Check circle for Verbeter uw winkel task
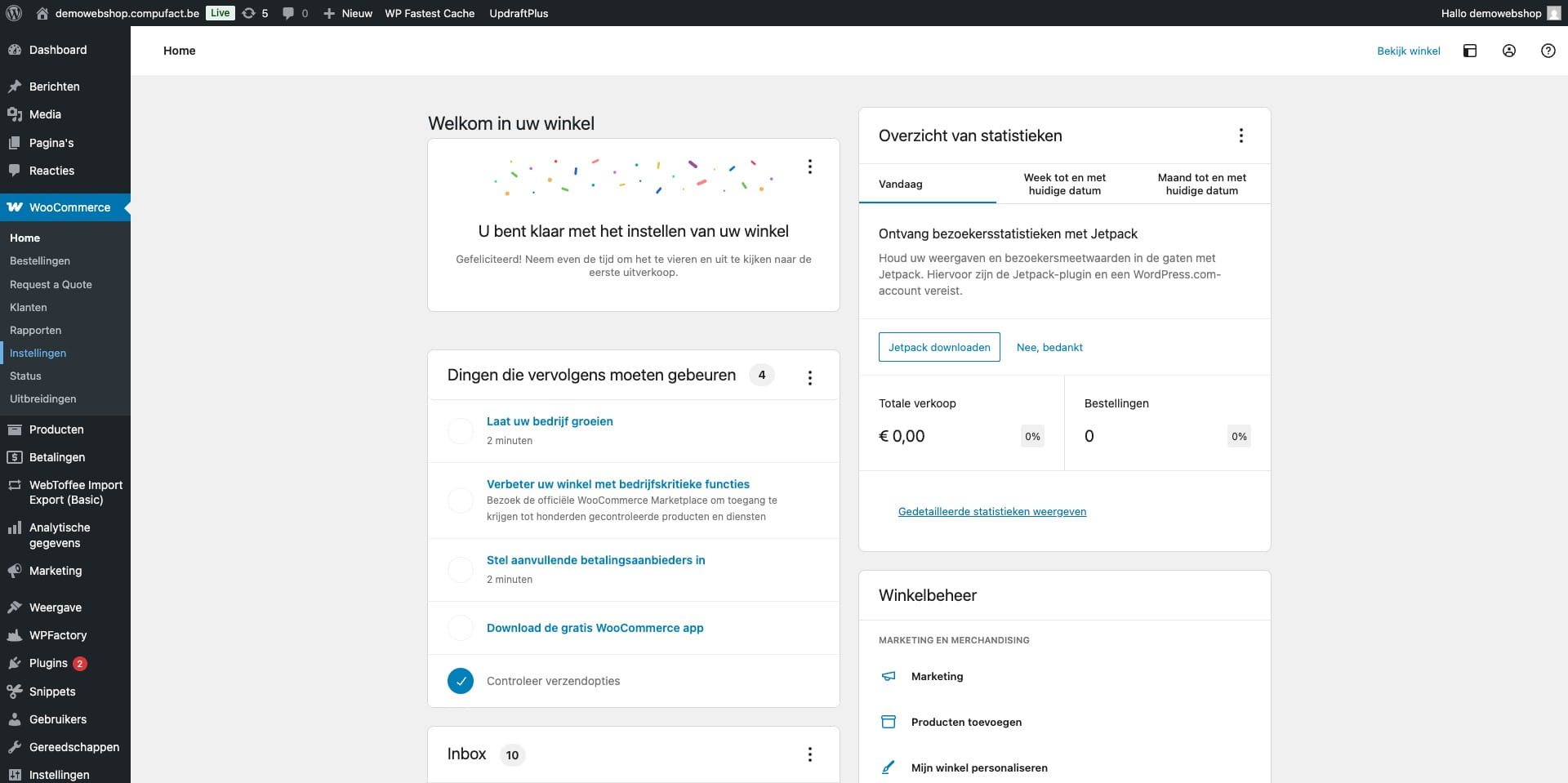 (461, 500)
